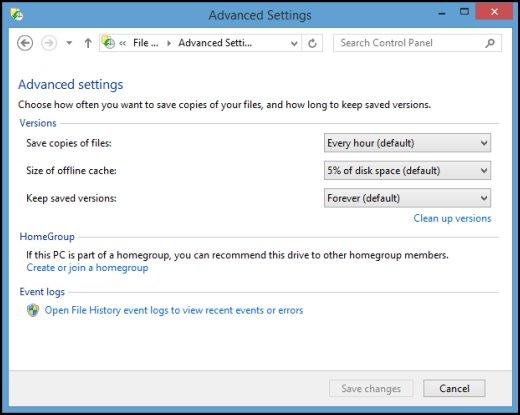Screen dimensions: 520x415
Task: Click the shield icon beside event logs
Action: tap(33, 310)
